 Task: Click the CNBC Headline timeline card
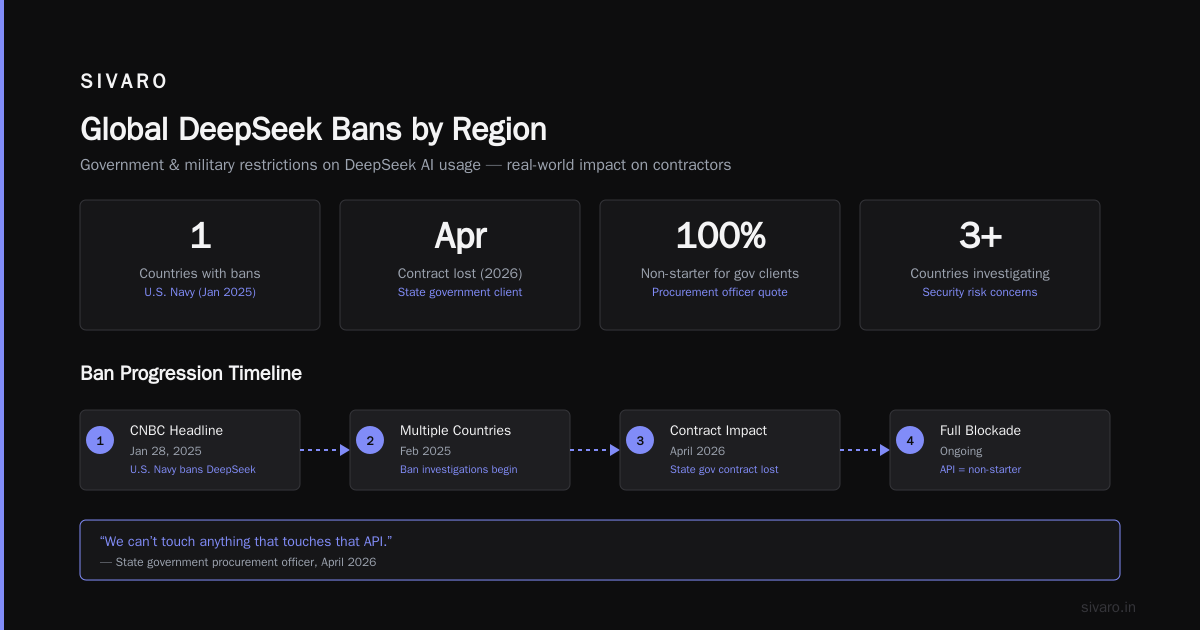tap(190, 450)
